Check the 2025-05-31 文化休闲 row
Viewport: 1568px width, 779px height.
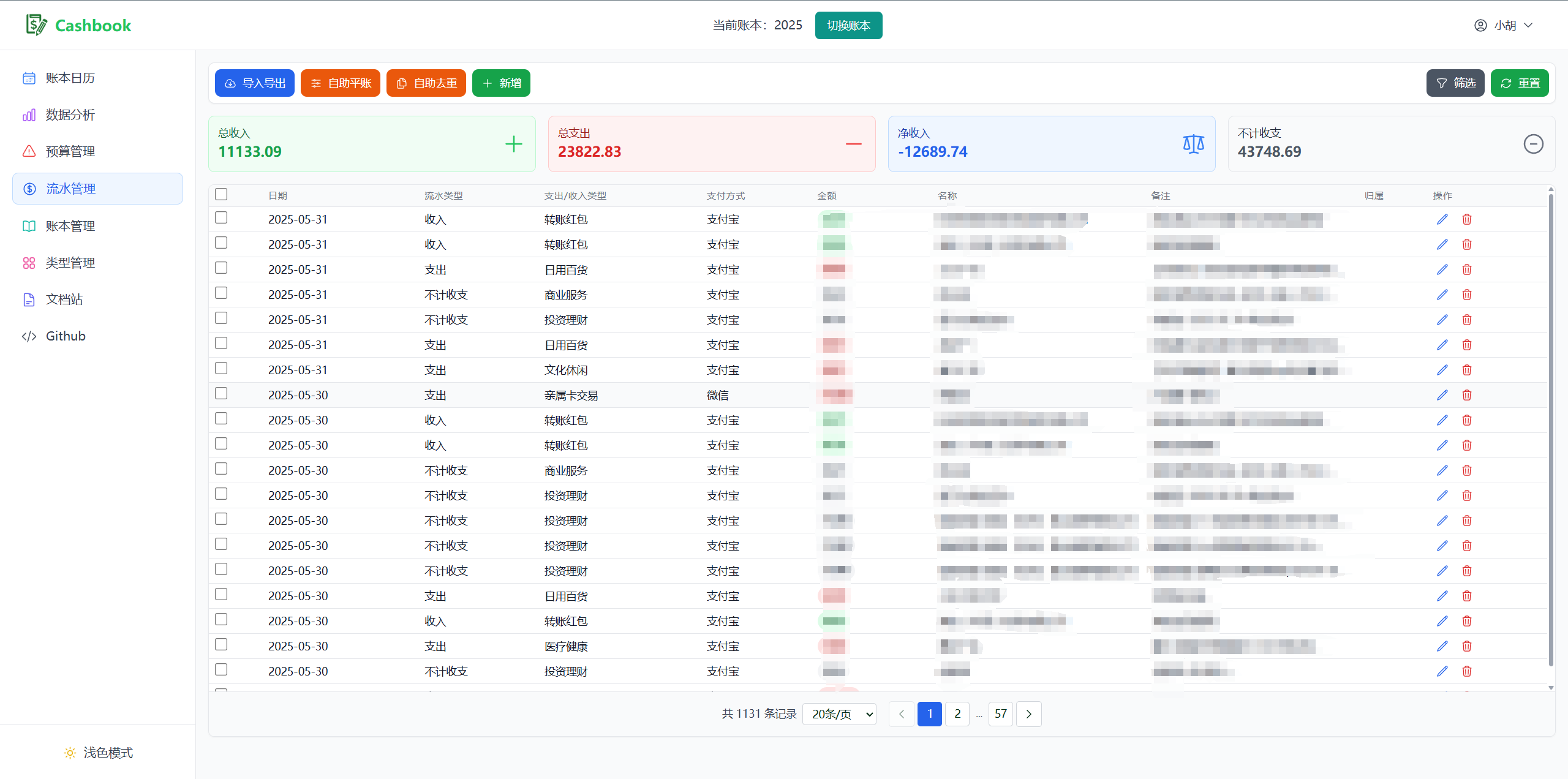pyautogui.click(x=221, y=368)
